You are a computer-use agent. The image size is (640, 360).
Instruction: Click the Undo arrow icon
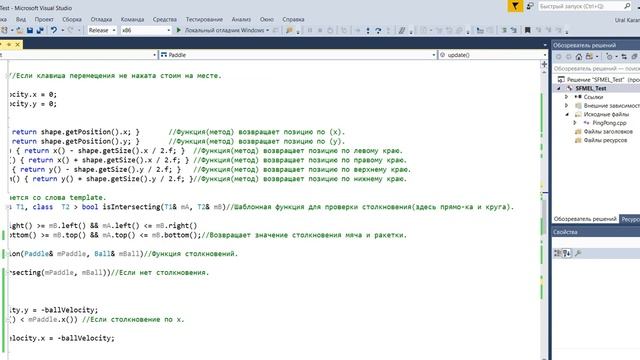point(54,30)
